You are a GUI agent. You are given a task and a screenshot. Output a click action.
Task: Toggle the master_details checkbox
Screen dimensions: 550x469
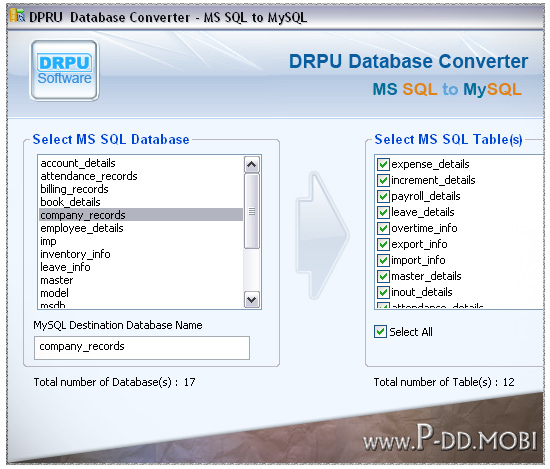click(x=383, y=276)
